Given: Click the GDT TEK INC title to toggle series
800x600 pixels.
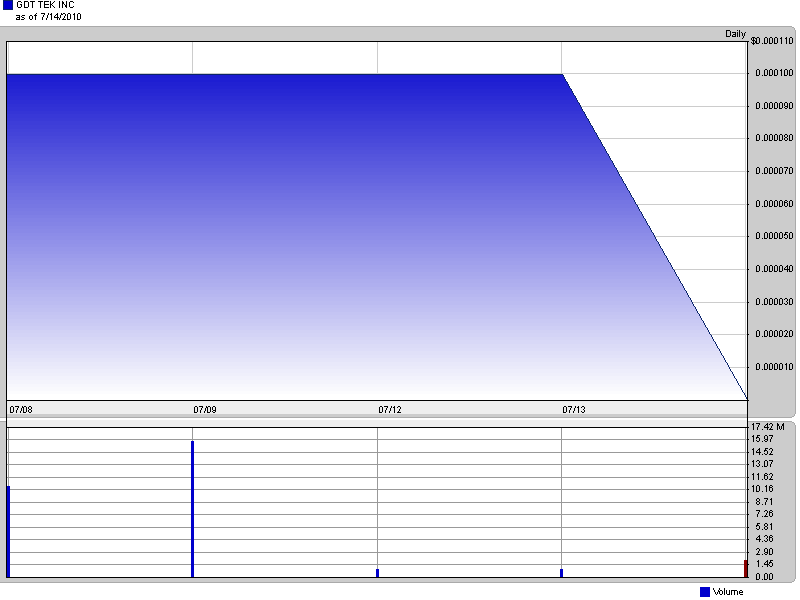Looking at the screenshot, I should pos(46,6).
